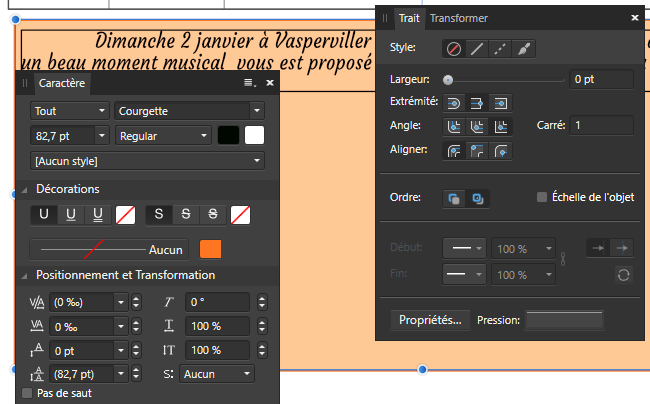Collapse the Décorations section
The width and height of the screenshot is (650, 404).
[x=24, y=190]
